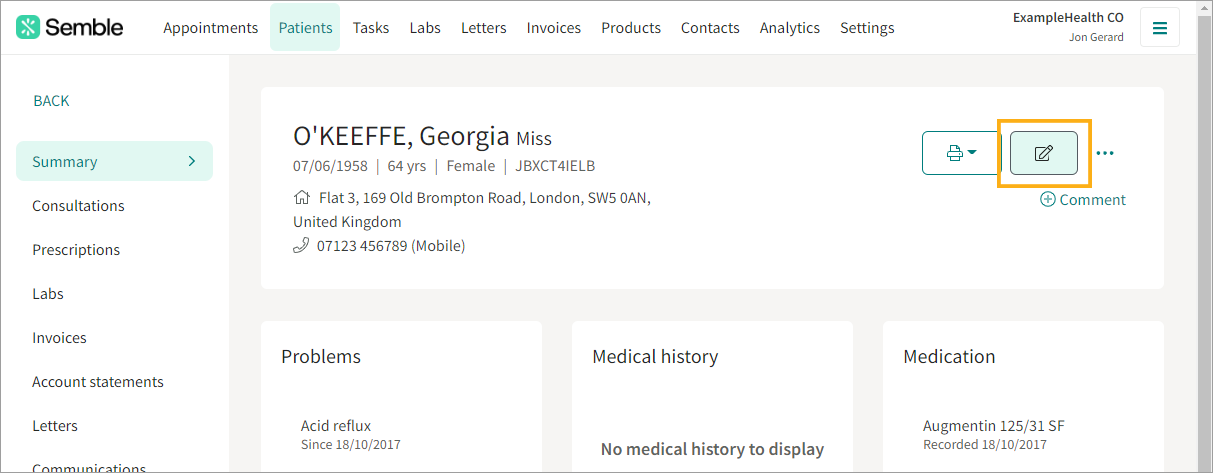Select the Acid reflux problem entry
The height and width of the screenshot is (473, 1213).
(x=351, y=434)
